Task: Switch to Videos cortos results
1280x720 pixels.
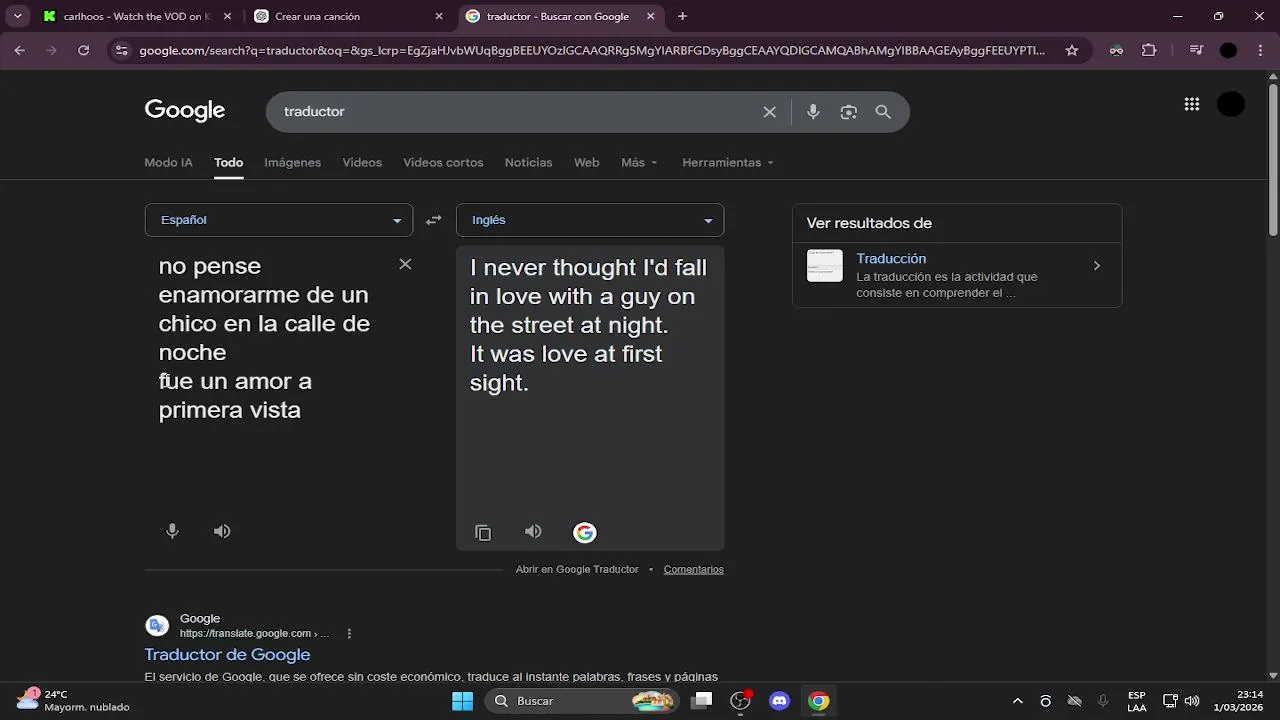Action: pyautogui.click(x=443, y=162)
